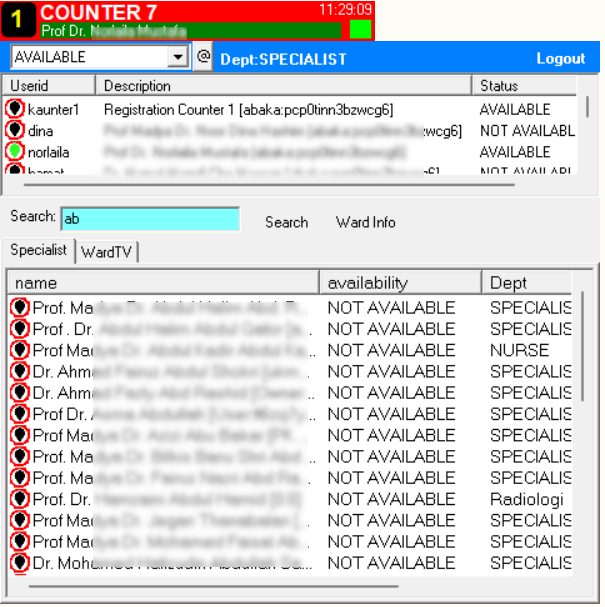Click the specialist list horizontal scrollbar
Viewport: 605px width, 607px height.
(214, 586)
